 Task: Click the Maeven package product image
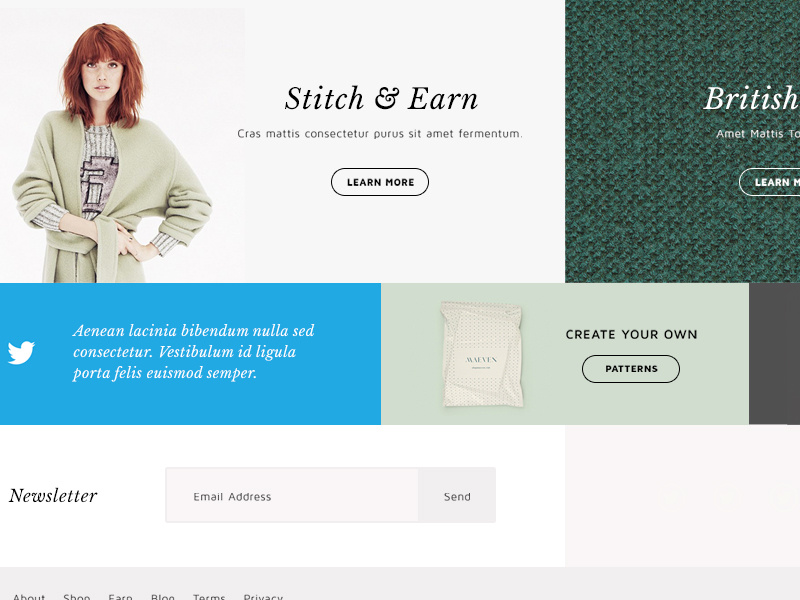pyautogui.click(x=482, y=355)
